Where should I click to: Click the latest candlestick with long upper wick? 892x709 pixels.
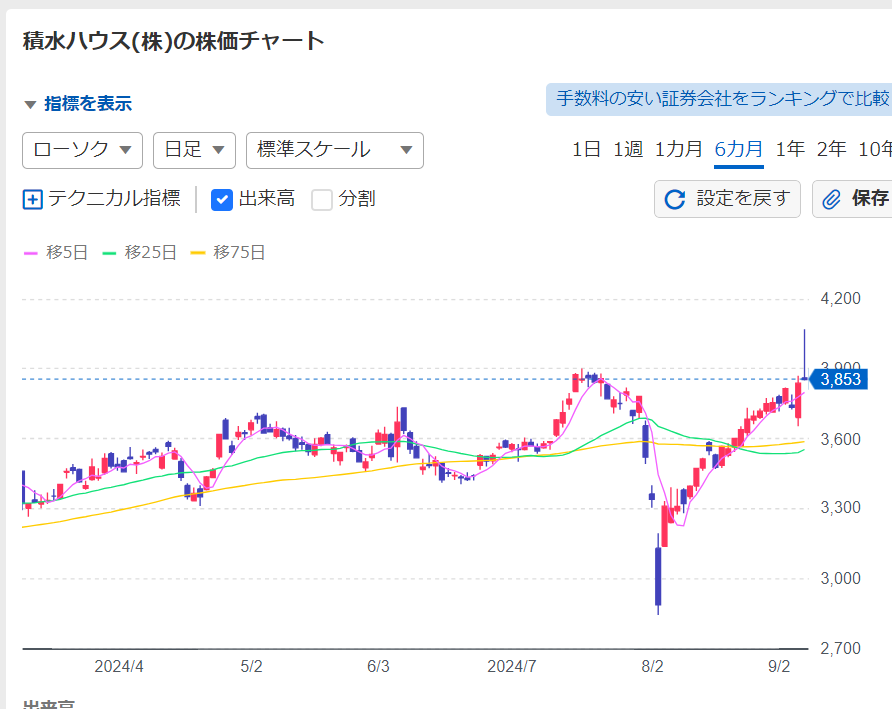[x=804, y=356]
